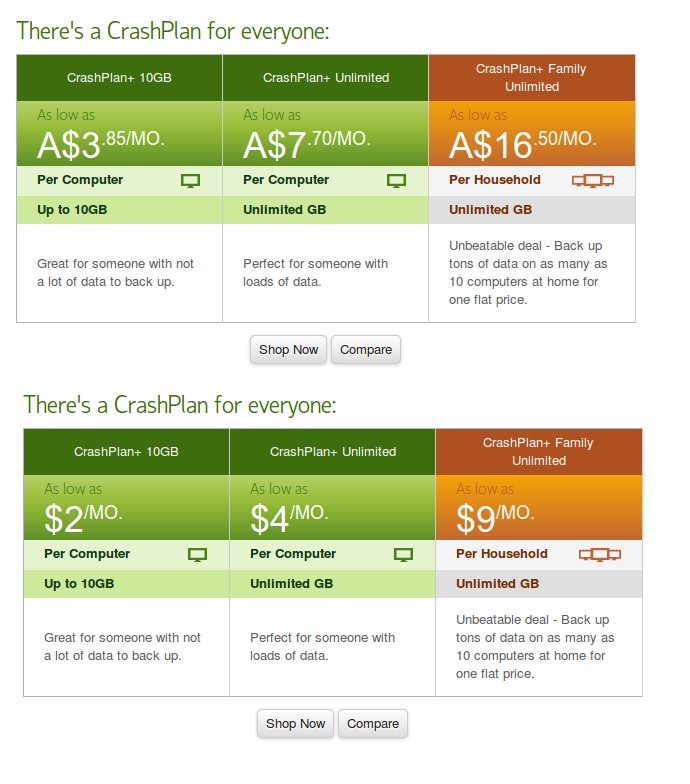Click Shop Now button below $ pricing table
Viewport: 690px width, 784px height.
(296, 724)
